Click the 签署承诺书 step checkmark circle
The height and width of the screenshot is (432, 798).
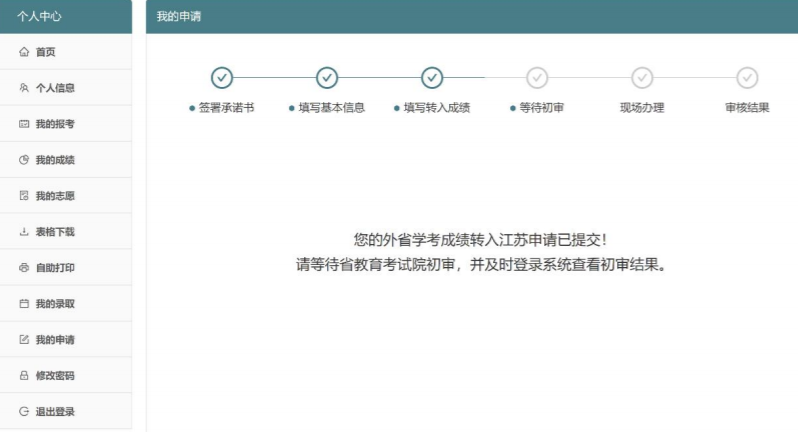(222, 77)
